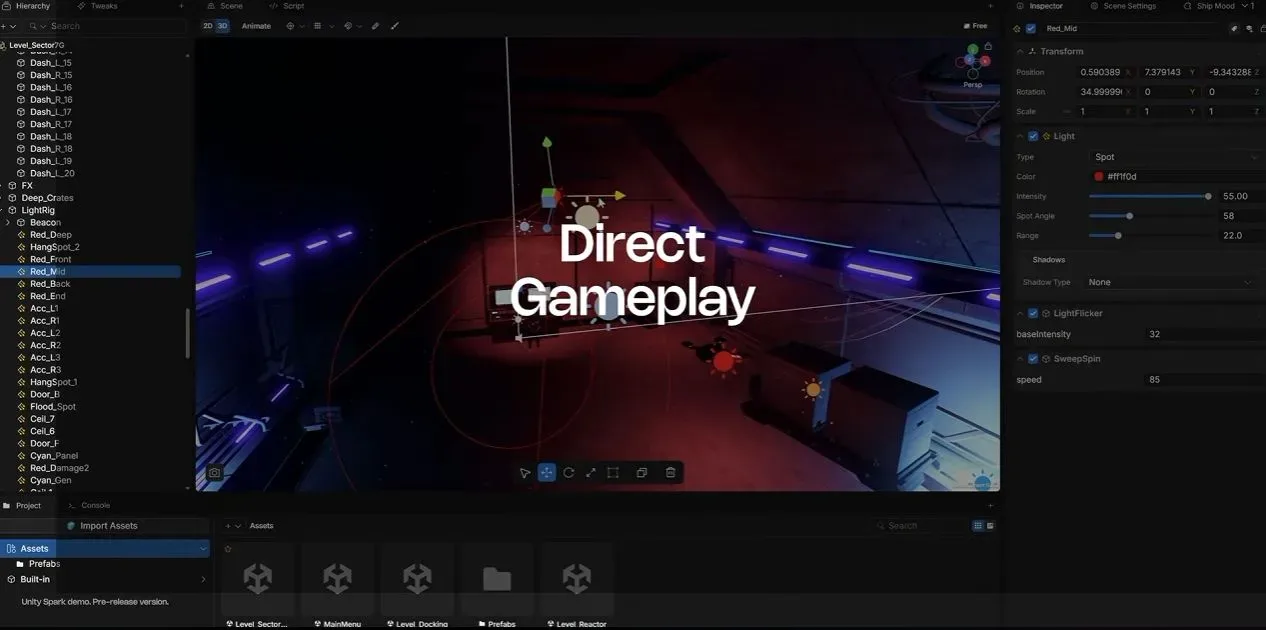
Task: Expand the Built-in folder arrow
Action: [203, 579]
